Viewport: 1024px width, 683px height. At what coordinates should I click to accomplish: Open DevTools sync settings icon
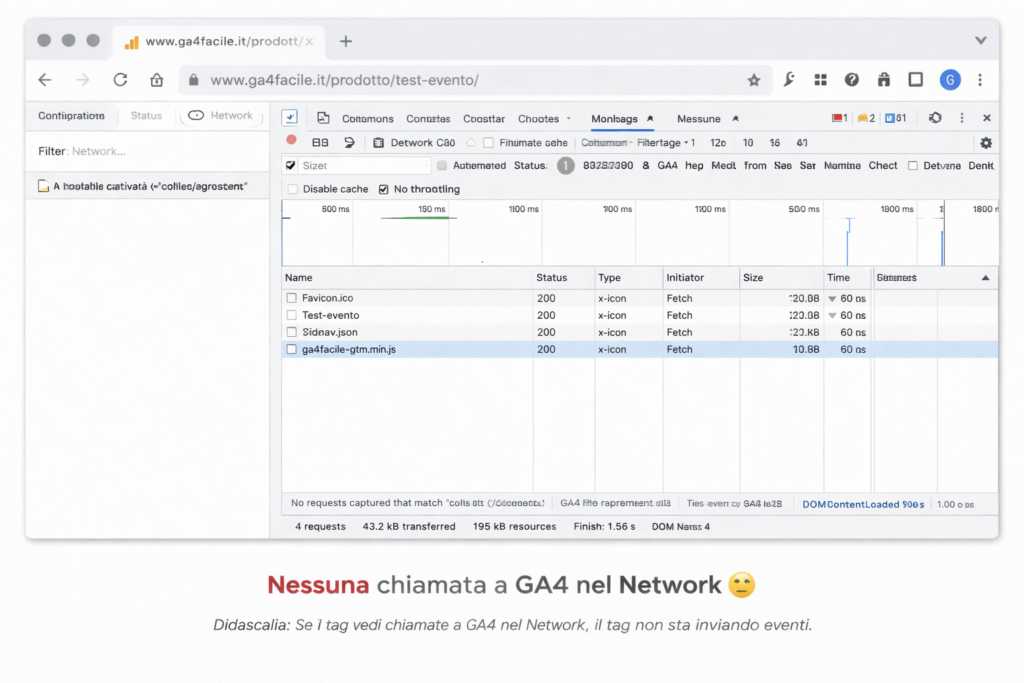[935, 118]
